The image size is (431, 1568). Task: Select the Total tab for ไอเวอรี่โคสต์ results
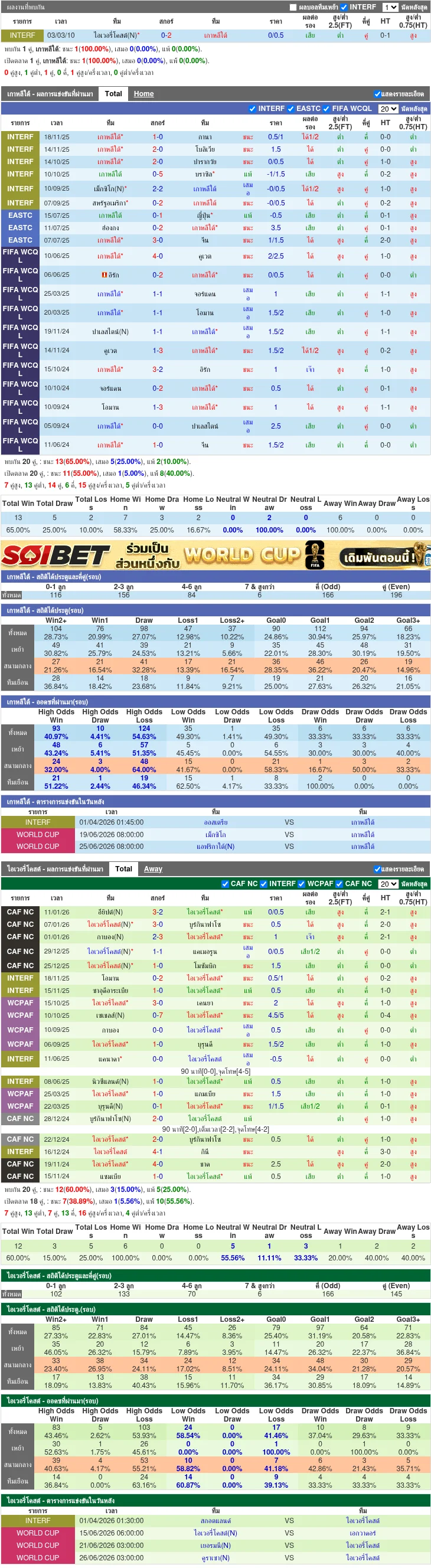(x=123, y=868)
